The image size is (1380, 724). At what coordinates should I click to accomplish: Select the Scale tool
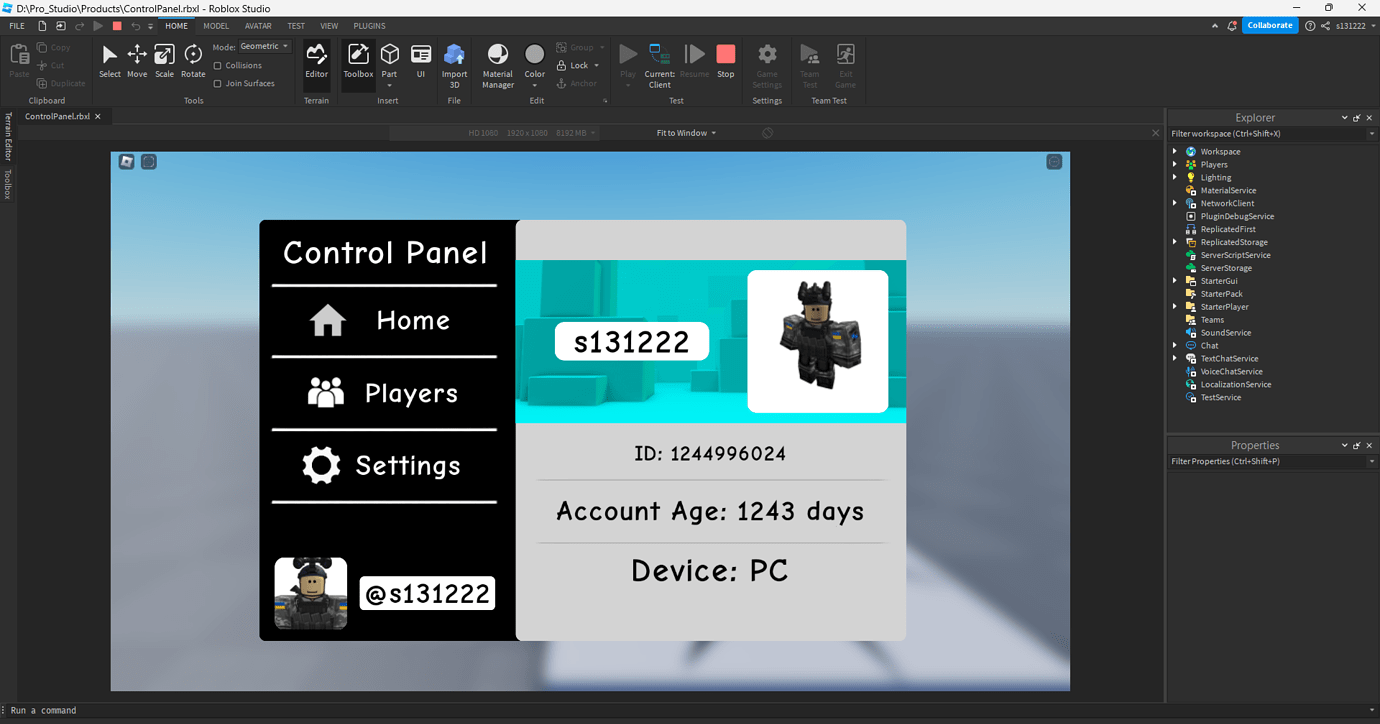point(164,60)
